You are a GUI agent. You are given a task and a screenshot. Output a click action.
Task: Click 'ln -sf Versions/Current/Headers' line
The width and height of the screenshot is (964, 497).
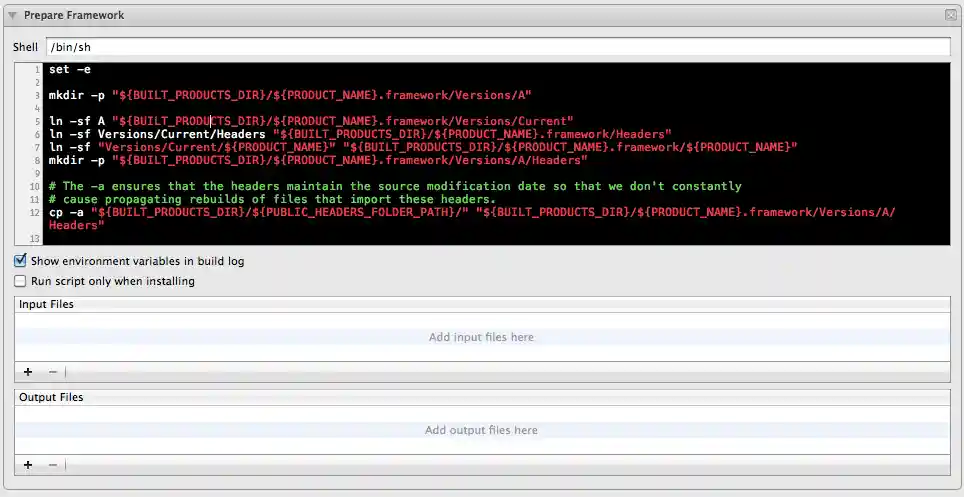[x=360, y=134]
